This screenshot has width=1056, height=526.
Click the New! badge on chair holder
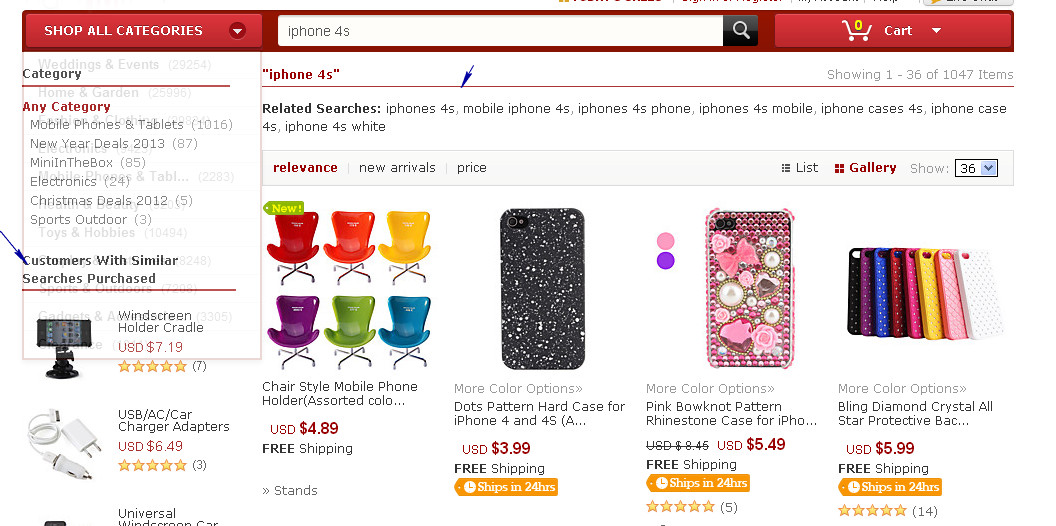pos(283,208)
